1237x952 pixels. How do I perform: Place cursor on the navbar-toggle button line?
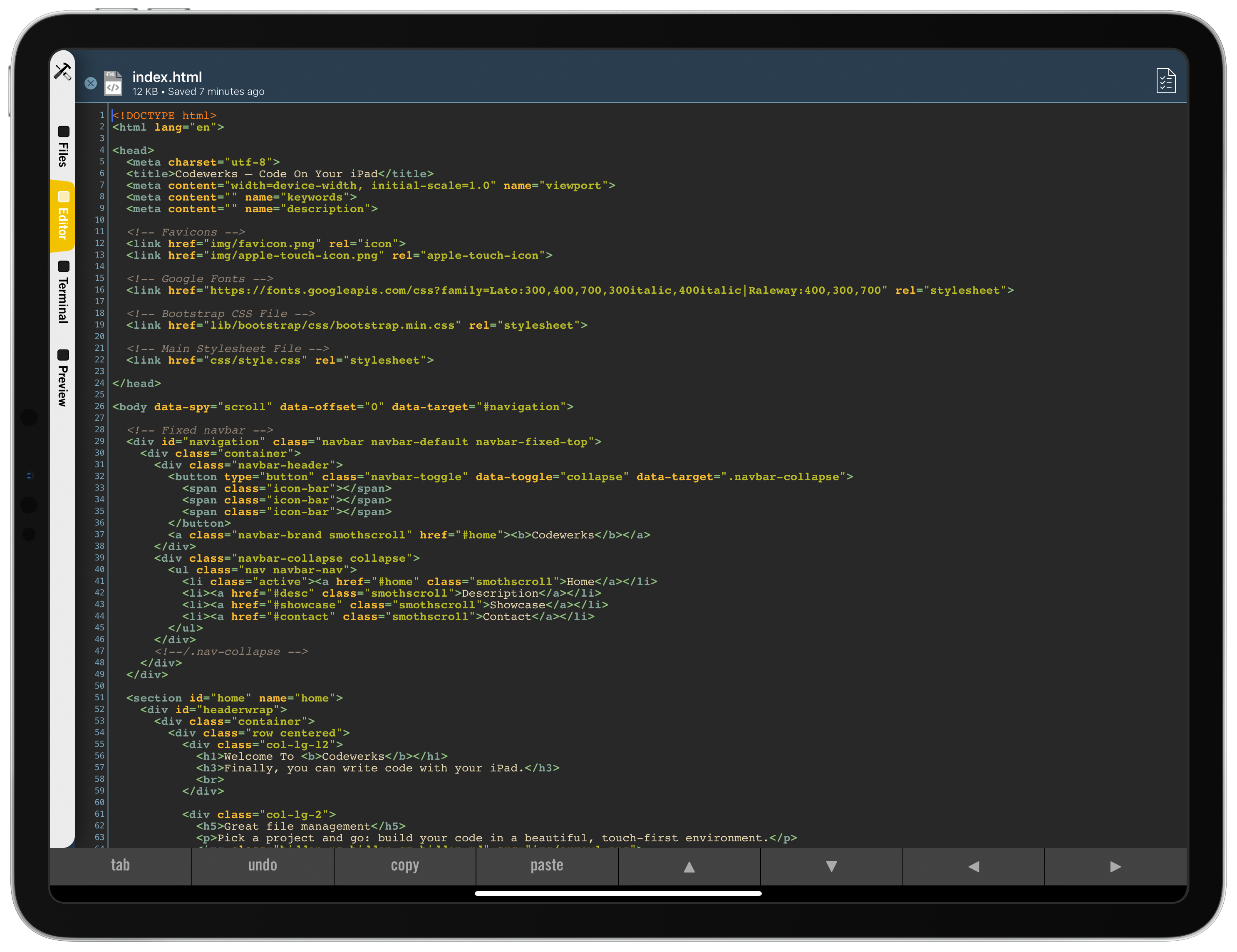pyautogui.click(x=510, y=477)
